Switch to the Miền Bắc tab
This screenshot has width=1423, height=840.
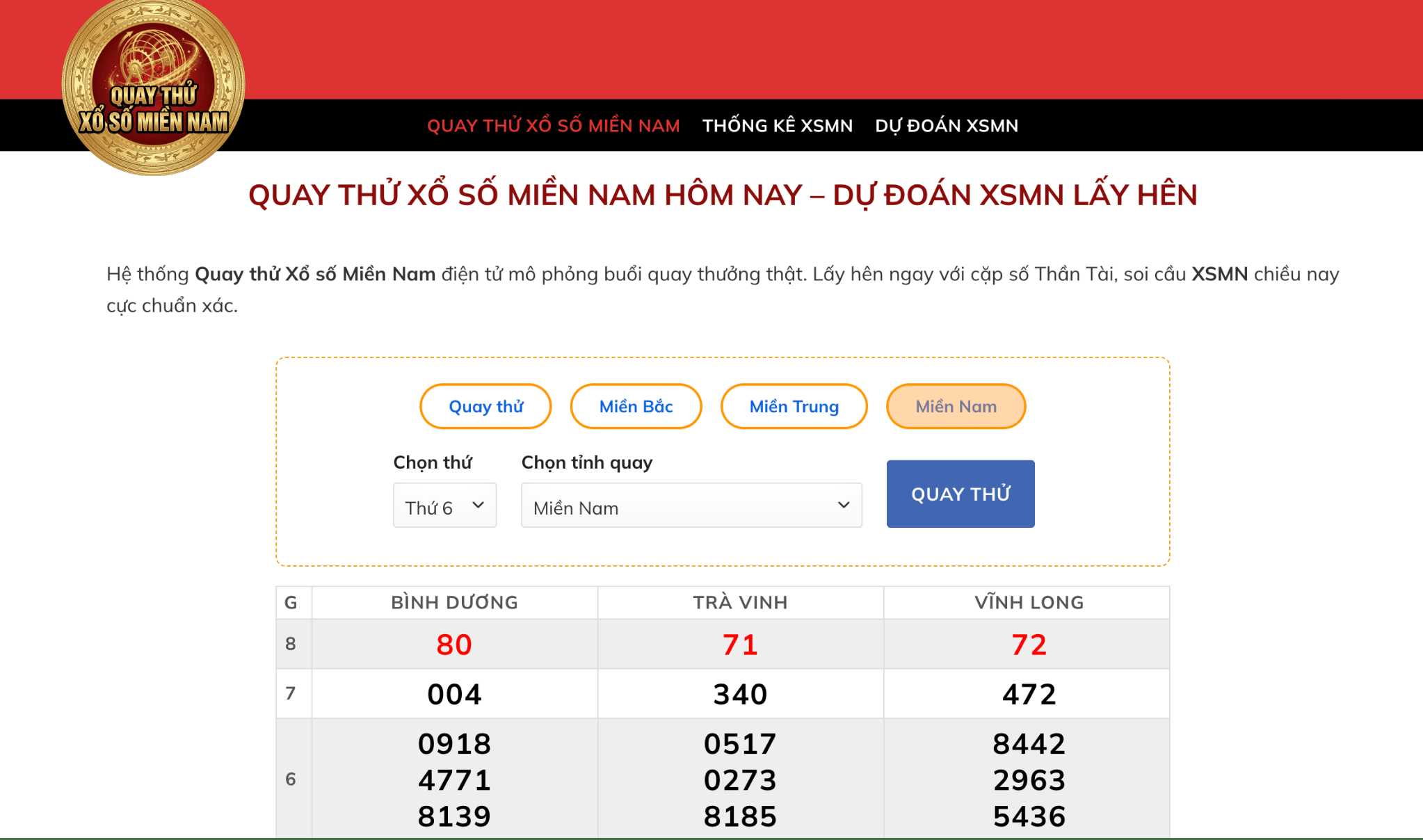(636, 407)
